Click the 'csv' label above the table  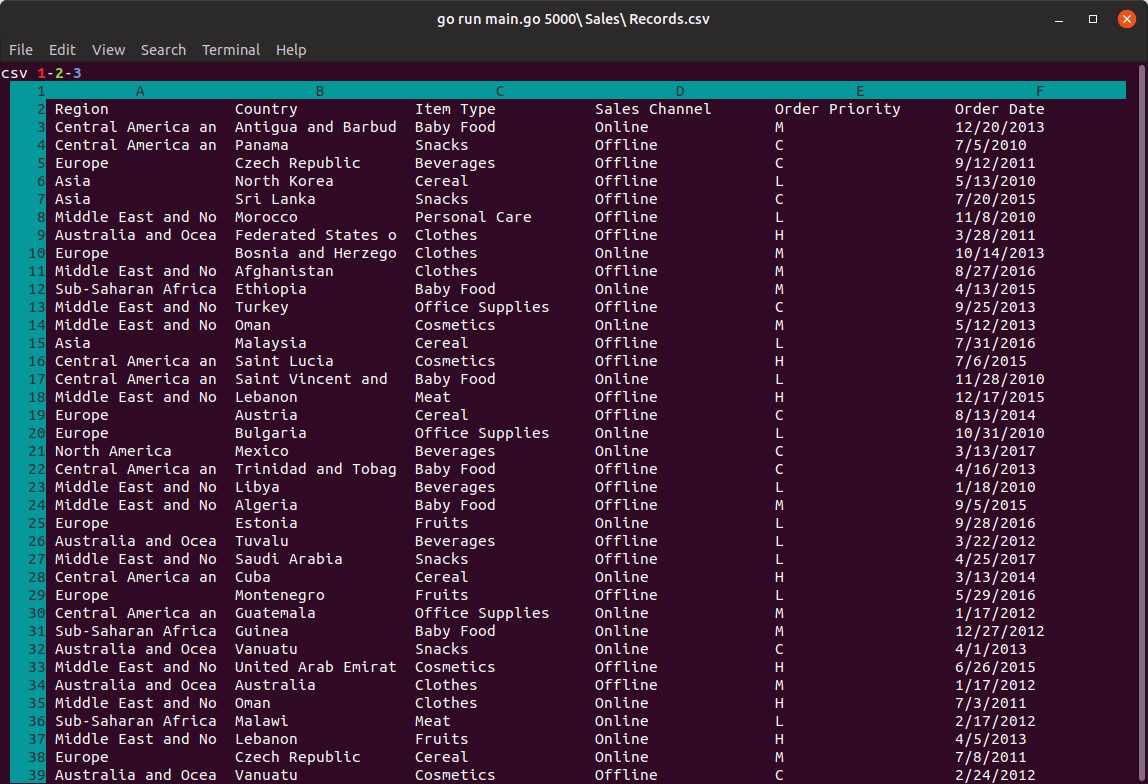click(x=15, y=73)
